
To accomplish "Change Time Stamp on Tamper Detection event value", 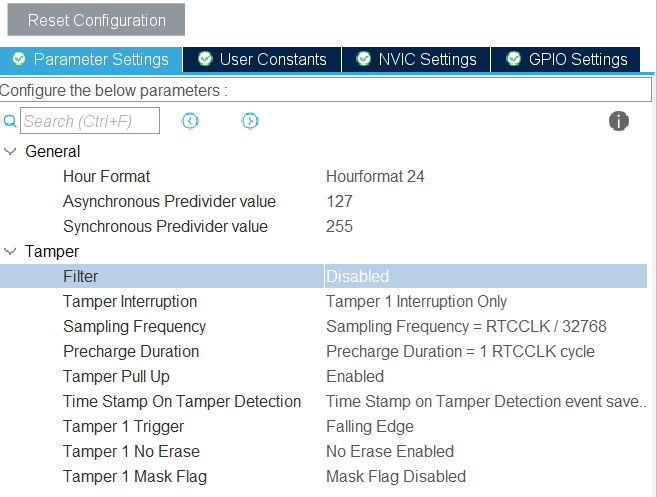I will pyautogui.click(x=486, y=401).
